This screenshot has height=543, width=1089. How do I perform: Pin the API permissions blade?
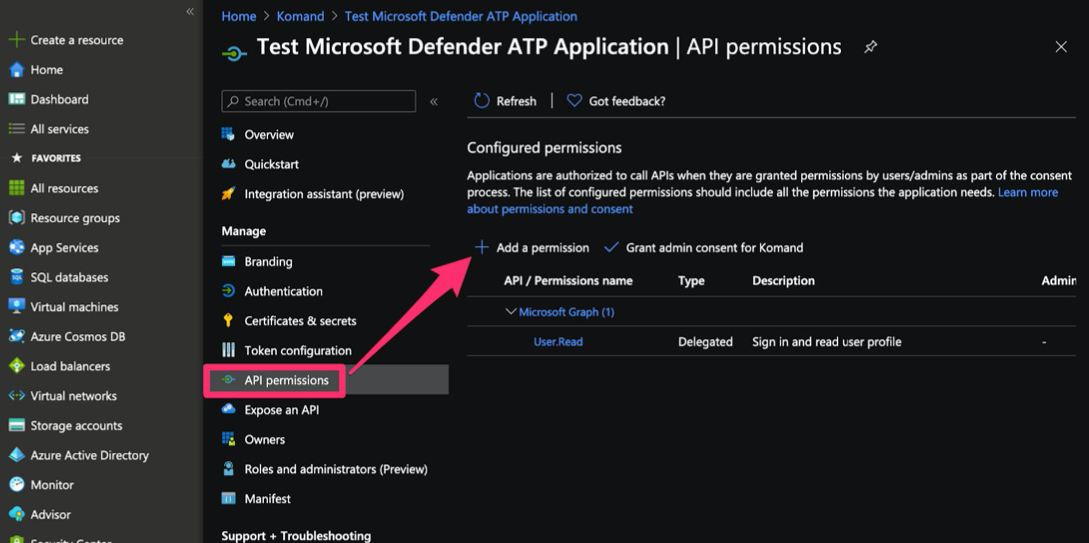pos(870,47)
